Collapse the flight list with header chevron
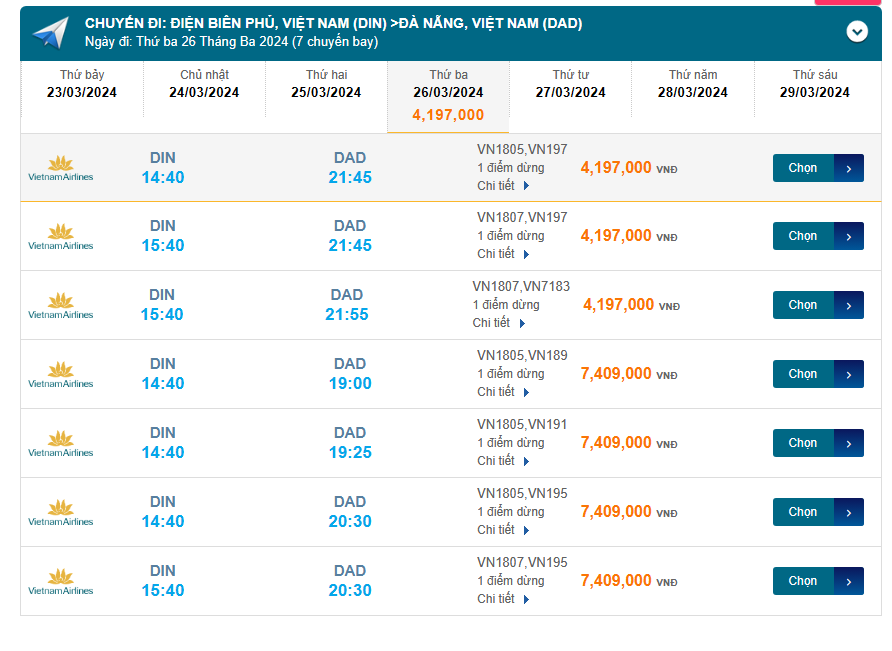Viewport: 892px width, 651px height. click(857, 31)
